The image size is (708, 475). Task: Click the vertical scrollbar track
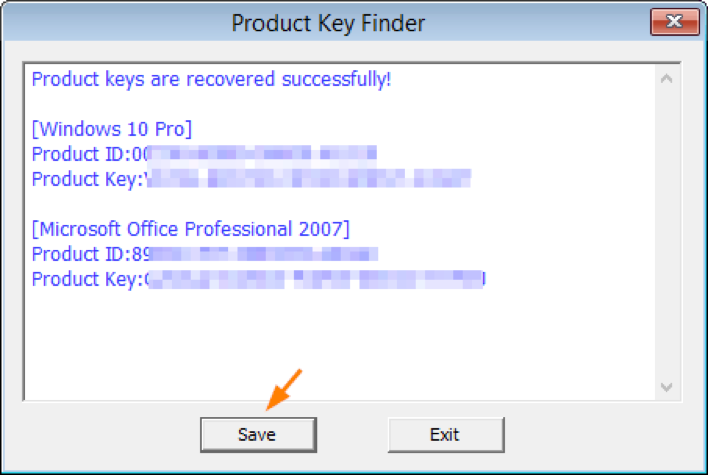click(x=666, y=233)
